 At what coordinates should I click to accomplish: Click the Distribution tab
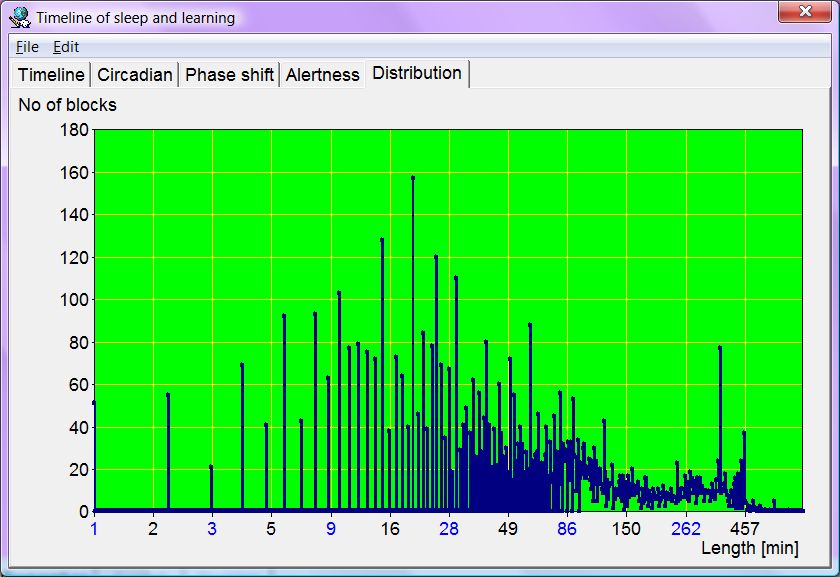point(417,73)
